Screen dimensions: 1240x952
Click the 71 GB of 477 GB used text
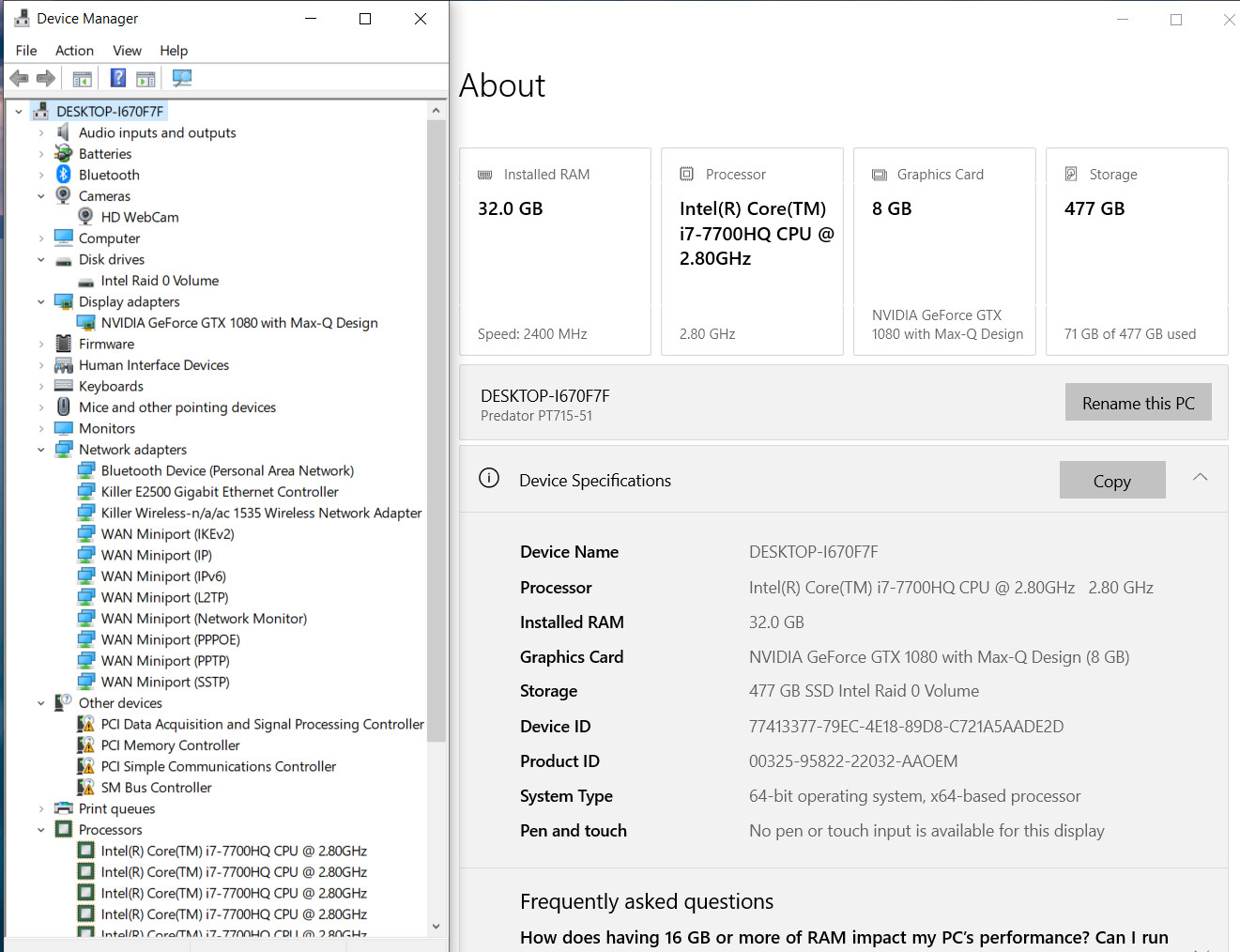1130,334
